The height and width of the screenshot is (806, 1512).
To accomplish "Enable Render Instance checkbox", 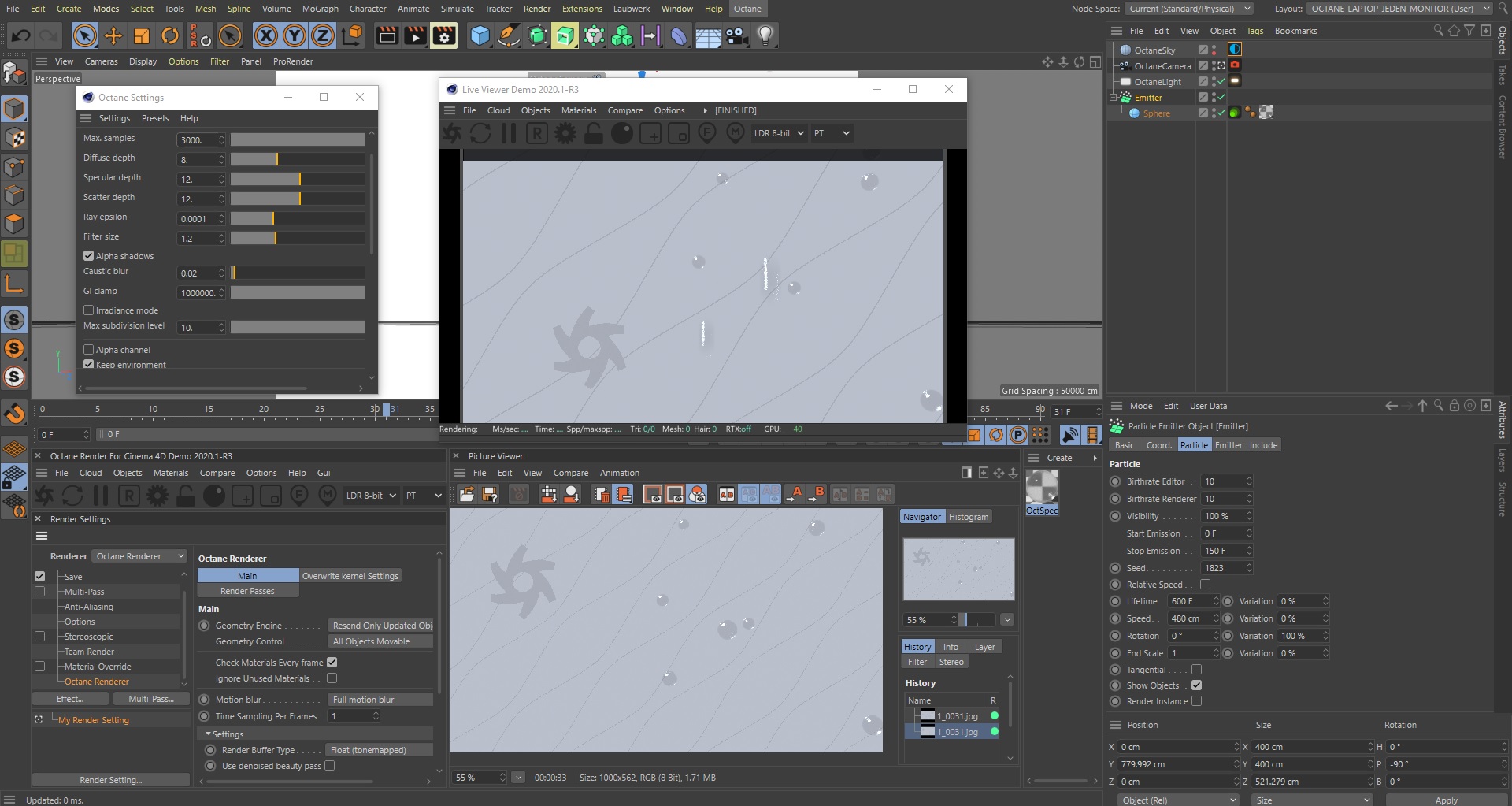I will [x=1196, y=701].
